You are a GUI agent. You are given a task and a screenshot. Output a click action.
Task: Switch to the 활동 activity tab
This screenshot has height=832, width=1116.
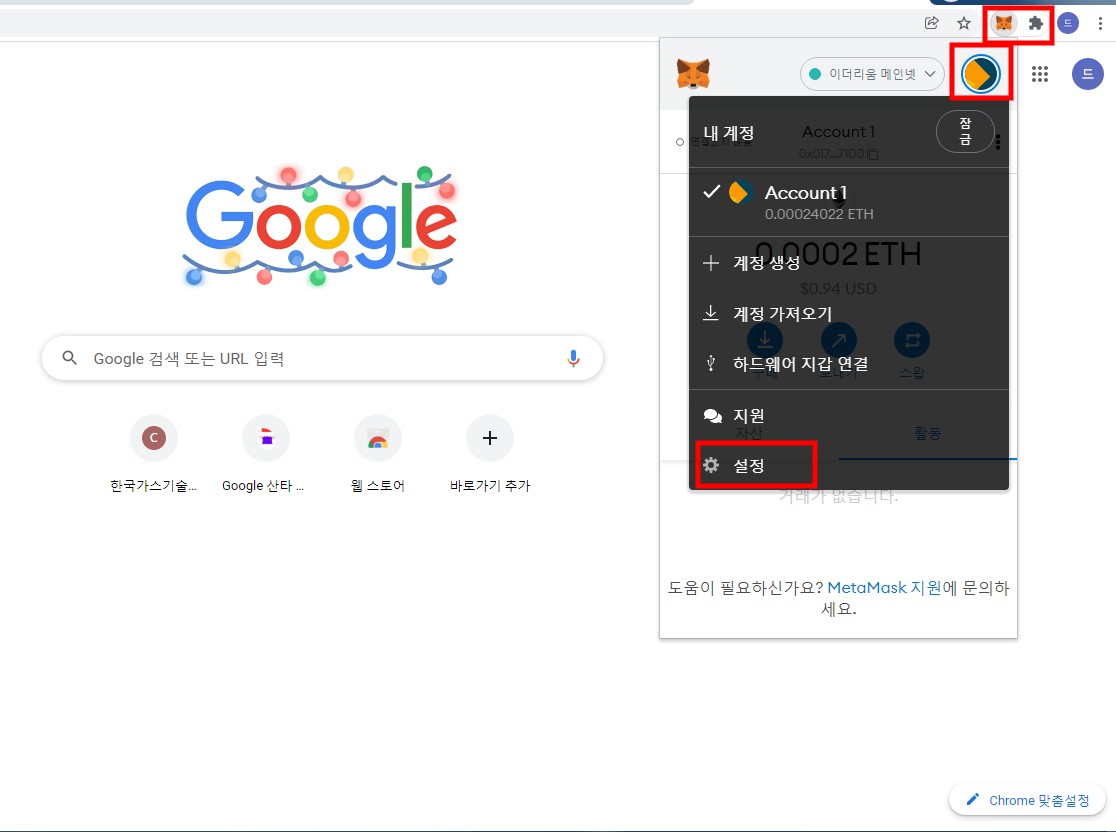(x=928, y=433)
